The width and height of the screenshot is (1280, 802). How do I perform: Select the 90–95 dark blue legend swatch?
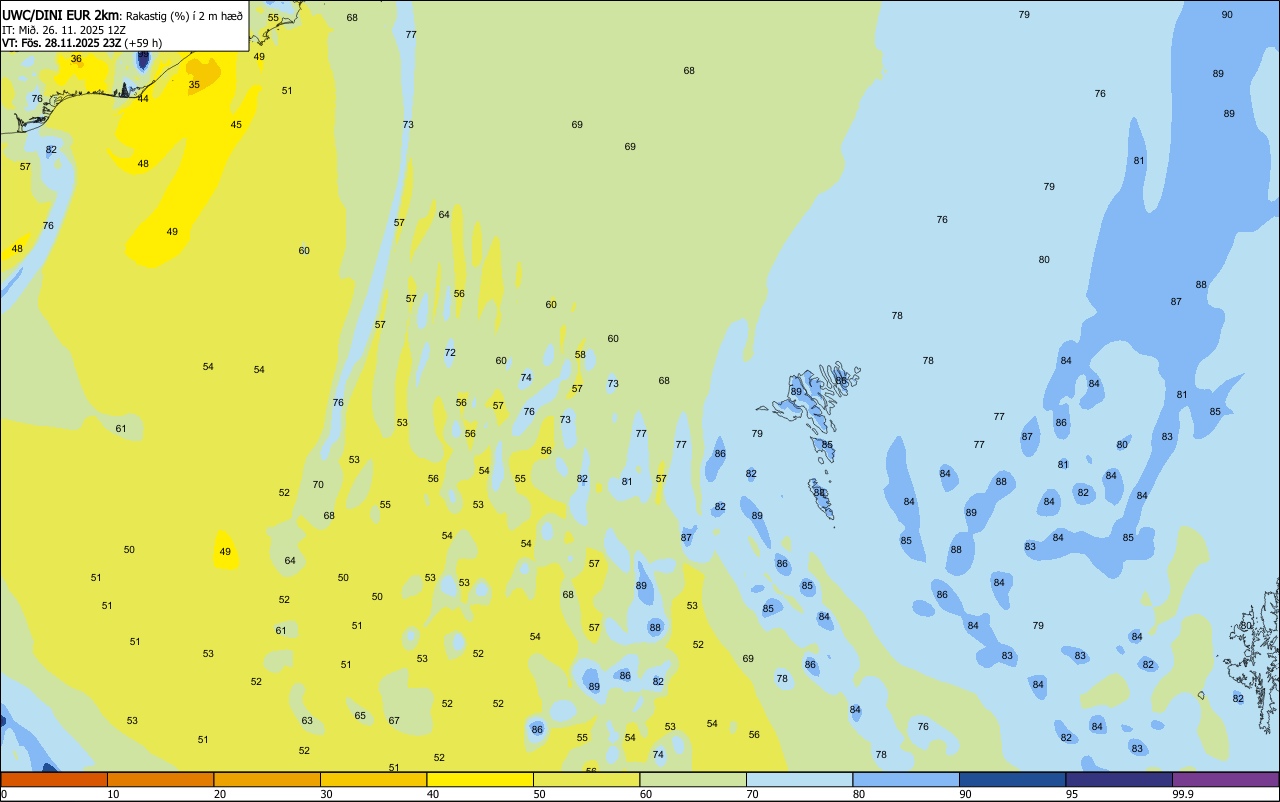pyautogui.click(x=1012, y=779)
